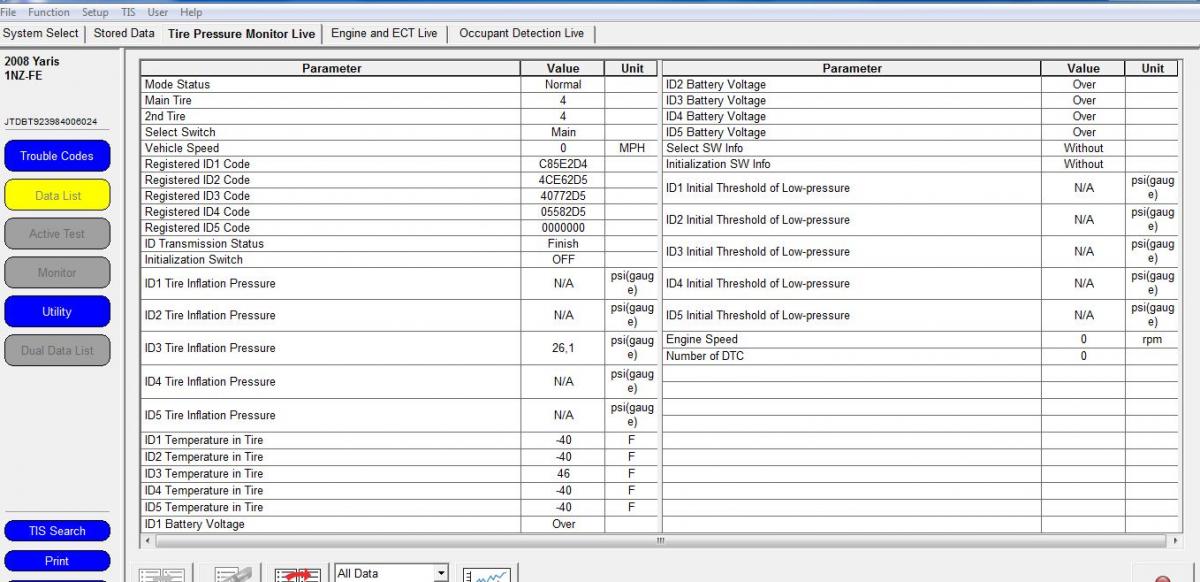Click the MPH unit cell

[x=632, y=148]
